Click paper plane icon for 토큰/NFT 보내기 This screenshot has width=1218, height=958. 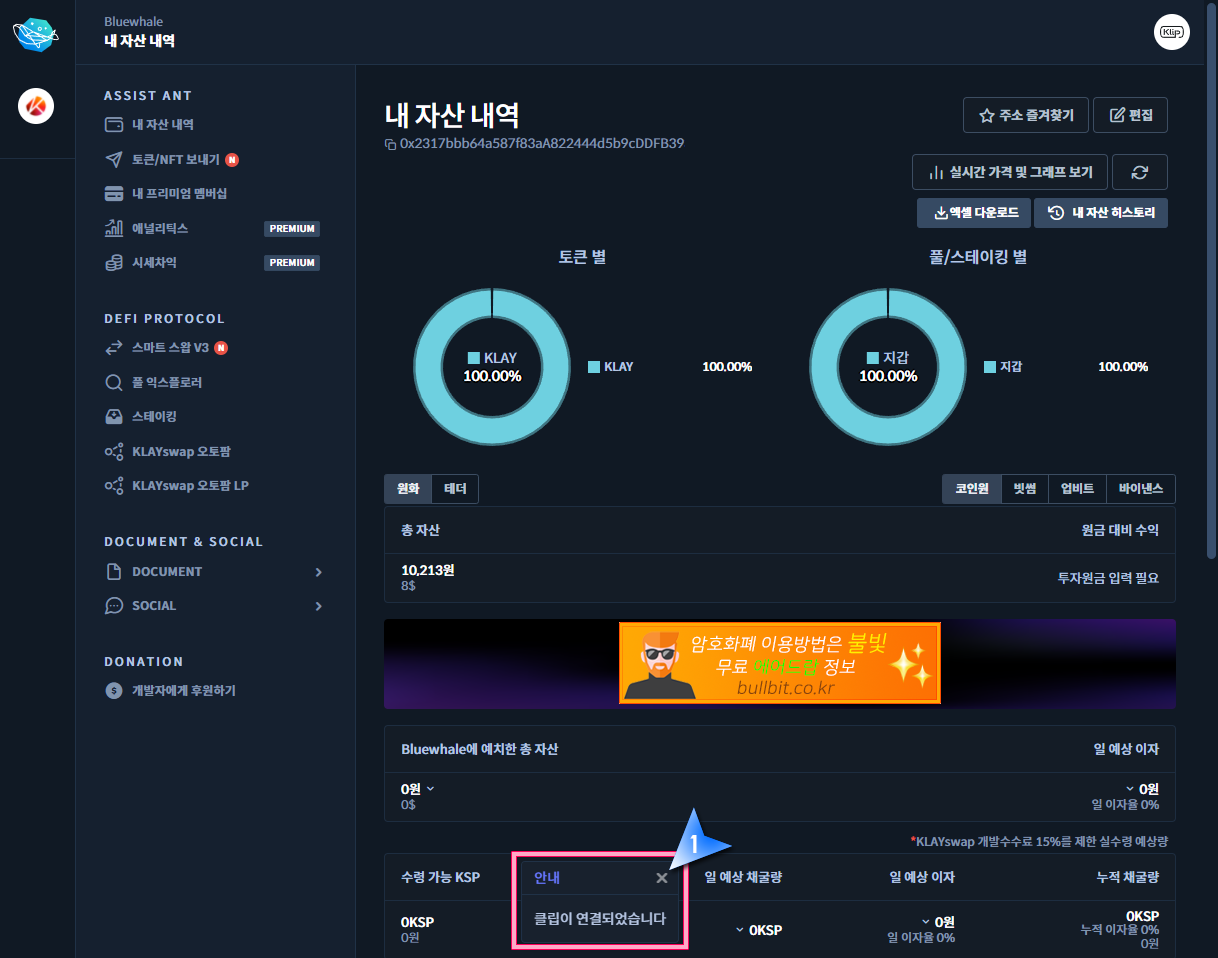(114, 160)
